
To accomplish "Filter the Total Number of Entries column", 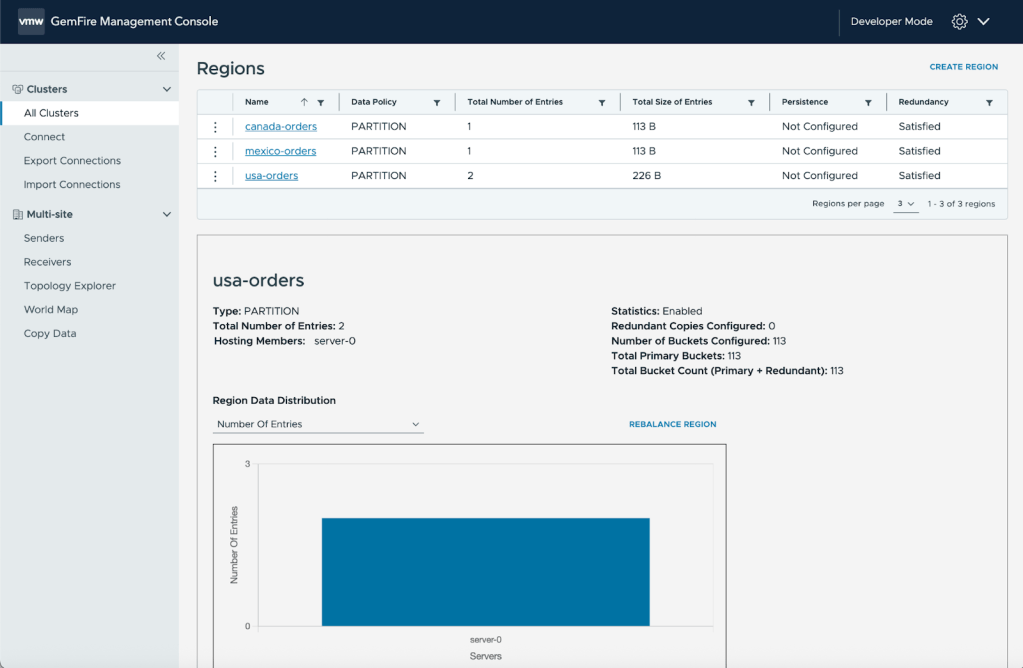I will click(602, 103).
